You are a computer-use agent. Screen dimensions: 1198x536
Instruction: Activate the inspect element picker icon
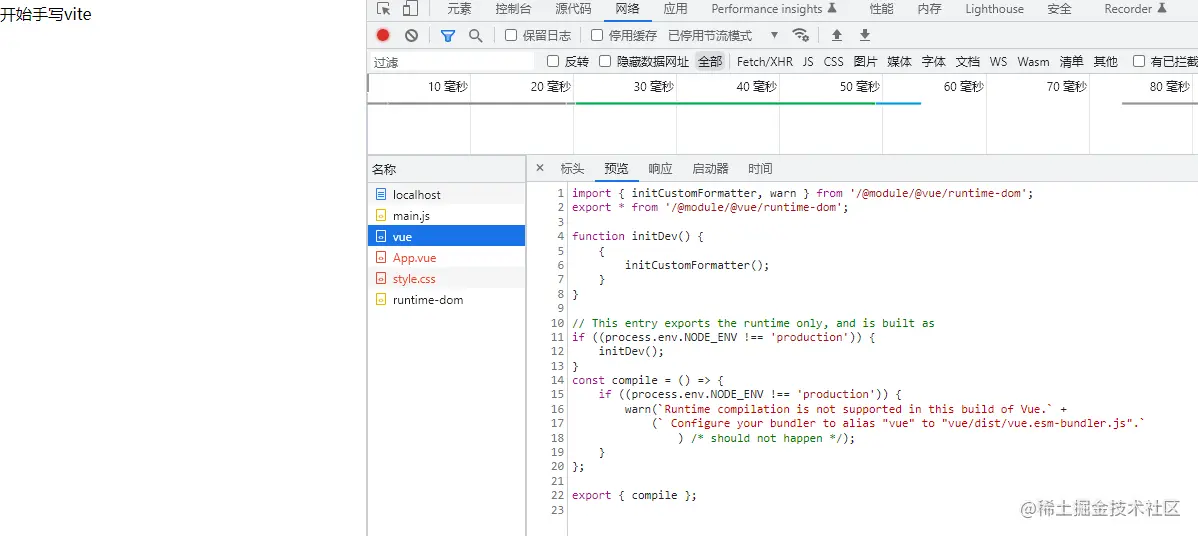[384, 9]
